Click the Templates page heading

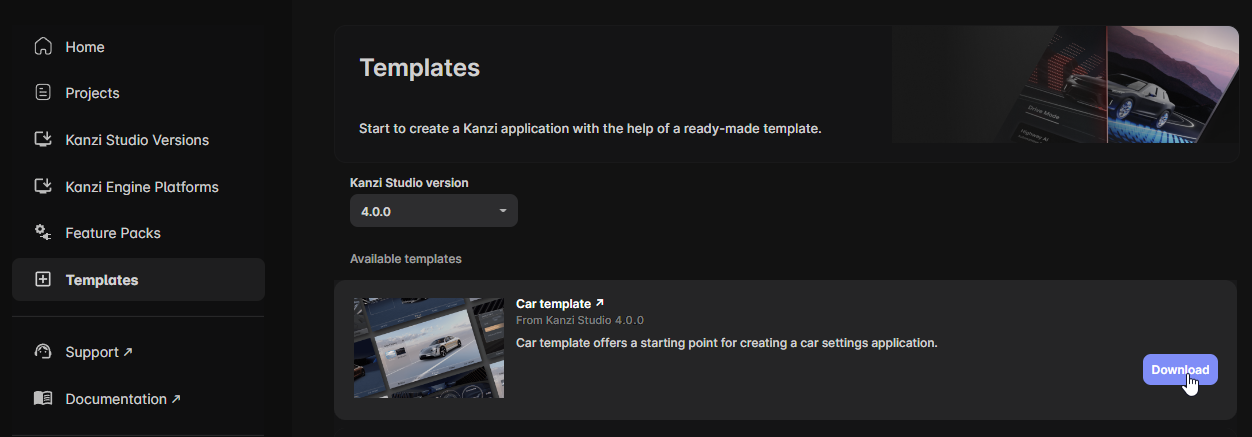419,68
